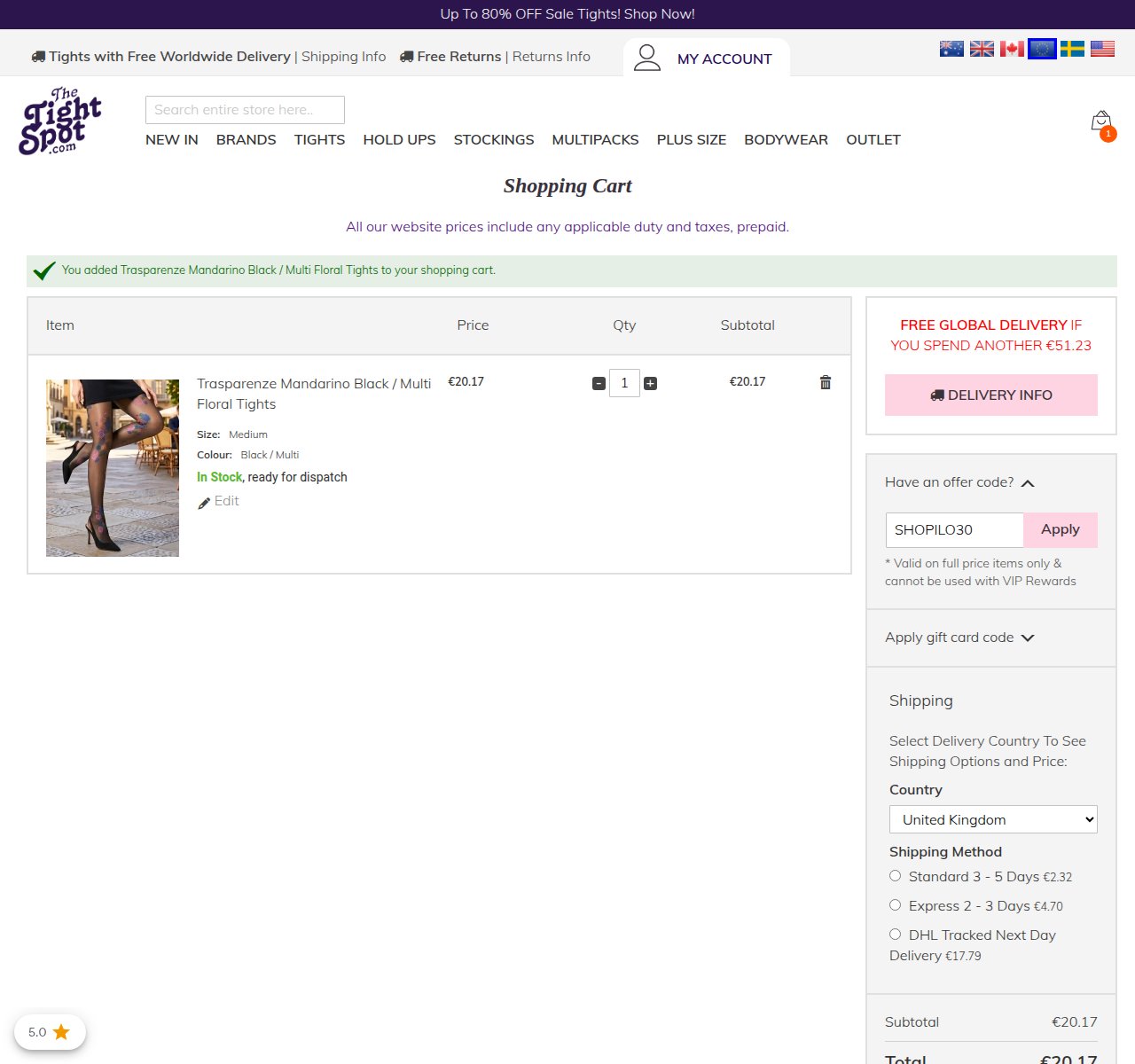Decrease quantity with the minus button
The width and height of the screenshot is (1135, 1064).
(599, 383)
